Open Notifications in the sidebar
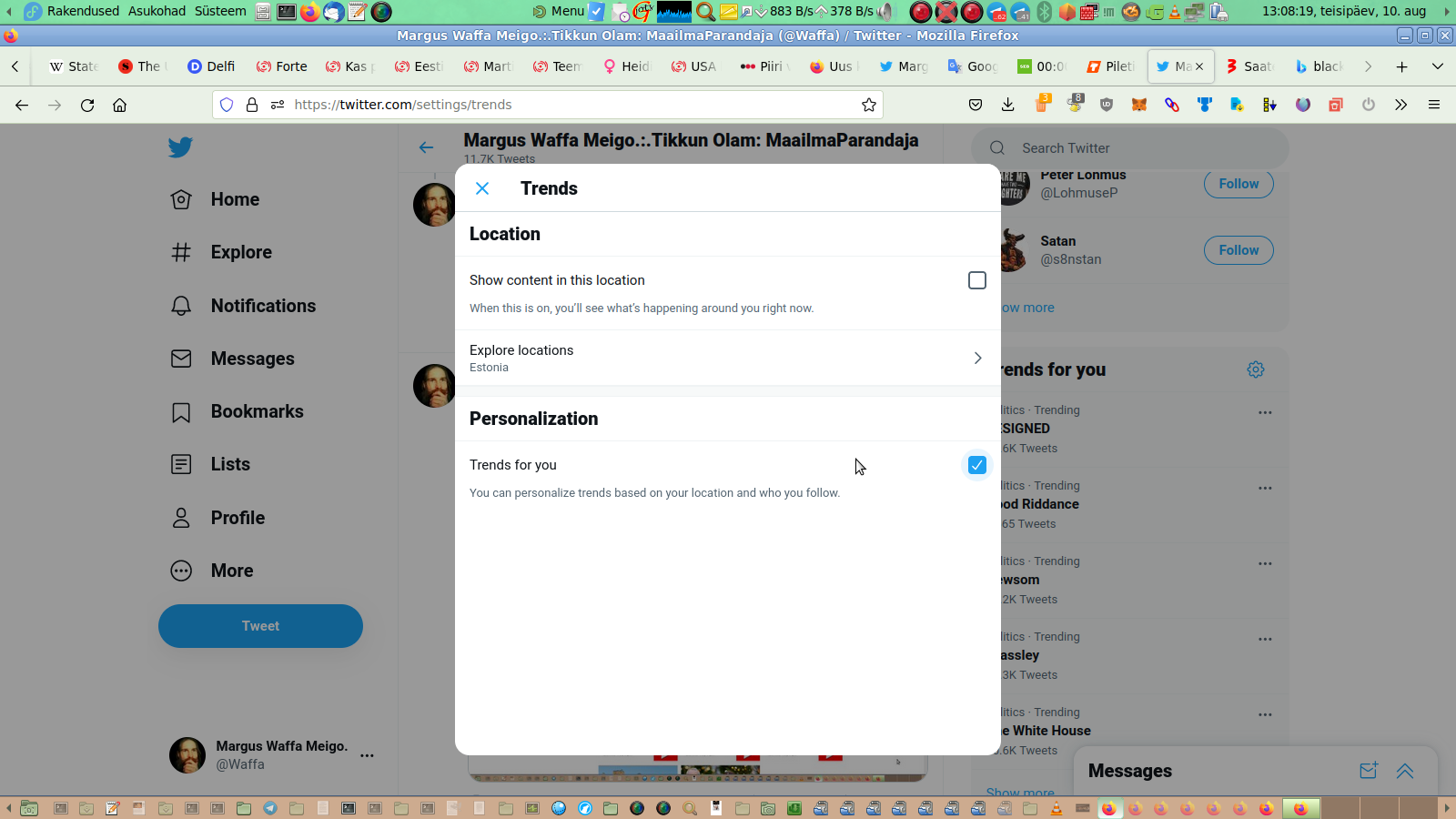This screenshot has height=819, width=1456. click(x=244, y=306)
